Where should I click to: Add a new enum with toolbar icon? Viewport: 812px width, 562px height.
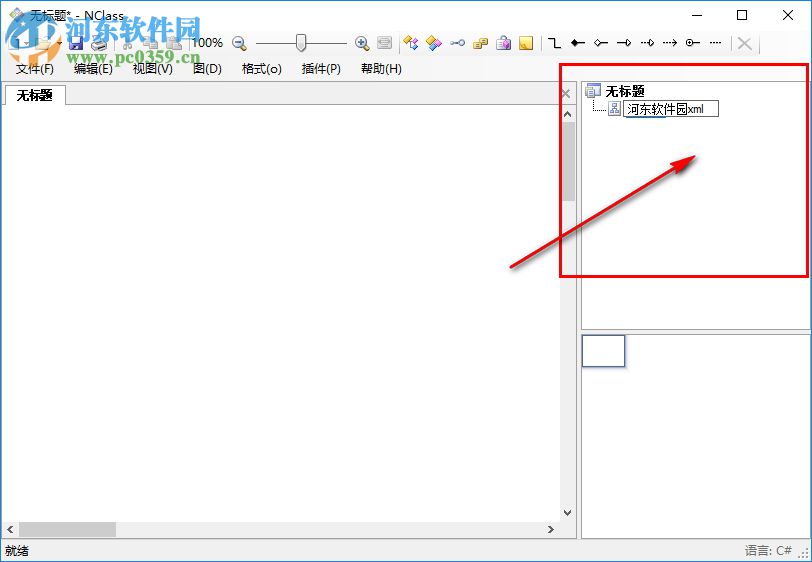point(481,44)
